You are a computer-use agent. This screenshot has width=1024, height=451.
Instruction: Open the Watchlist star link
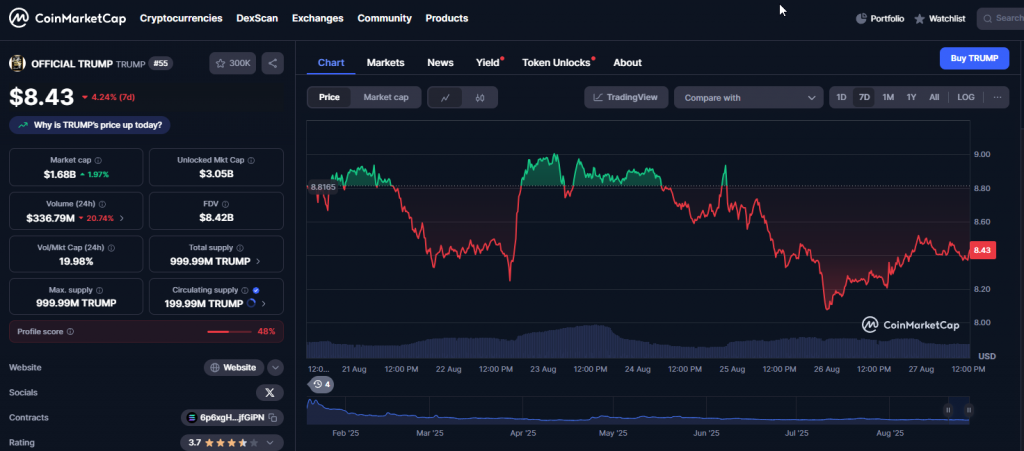coord(939,19)
